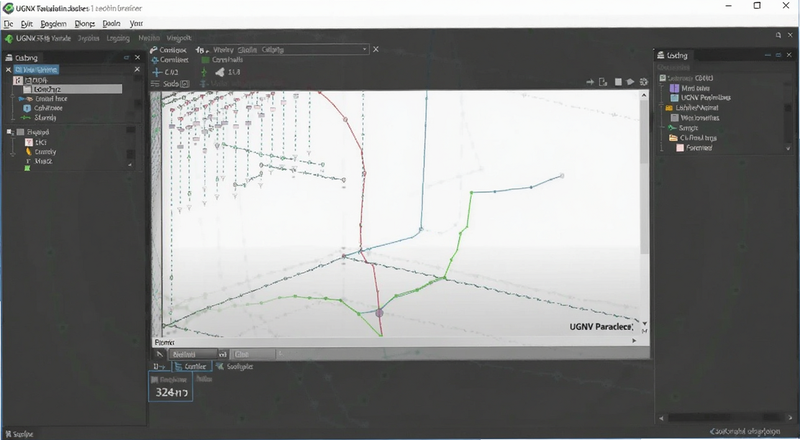This screenshot has width=800, height=440.
Task: Select the Woo.loneffas row in right tree
Action: pos(694,118)
